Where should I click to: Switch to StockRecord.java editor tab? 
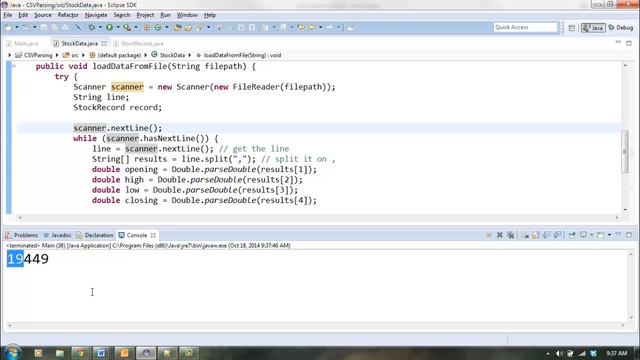[139, 43]
